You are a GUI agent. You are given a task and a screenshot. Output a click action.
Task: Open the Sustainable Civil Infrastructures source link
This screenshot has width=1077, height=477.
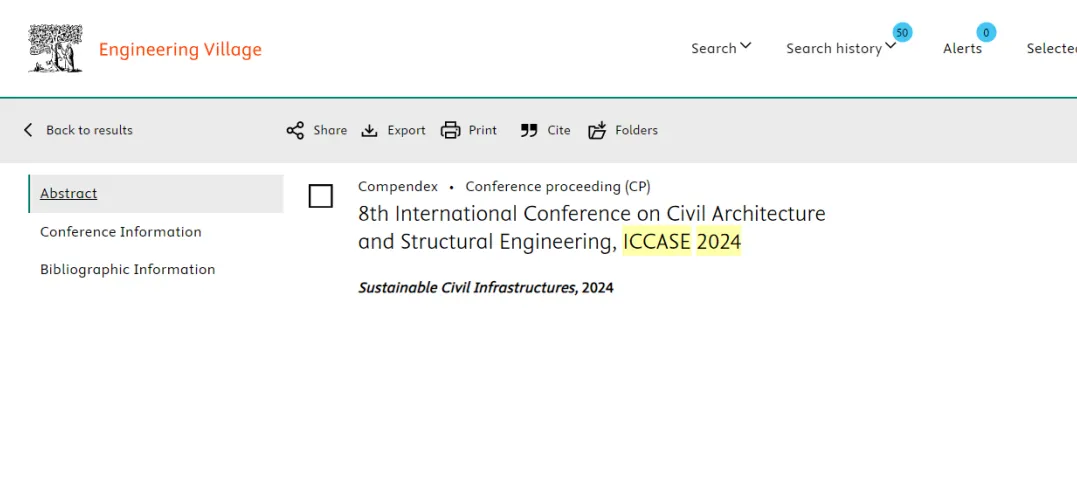467,288
